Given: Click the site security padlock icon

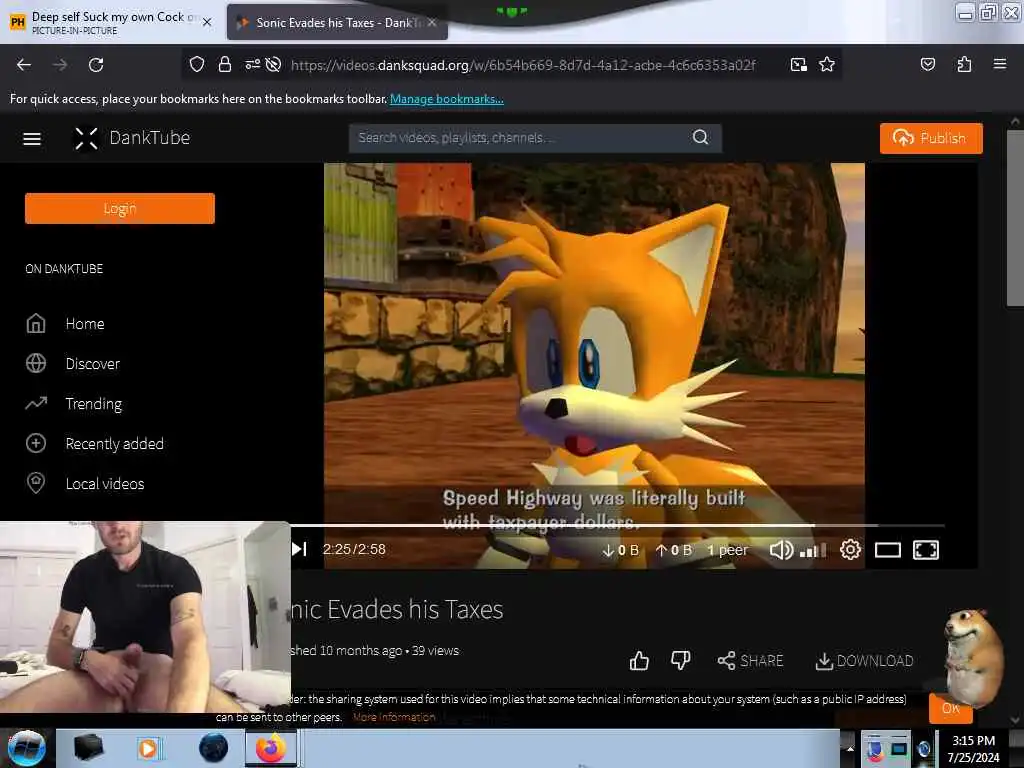Looking at the screenshot, I should tap(225, 65).
